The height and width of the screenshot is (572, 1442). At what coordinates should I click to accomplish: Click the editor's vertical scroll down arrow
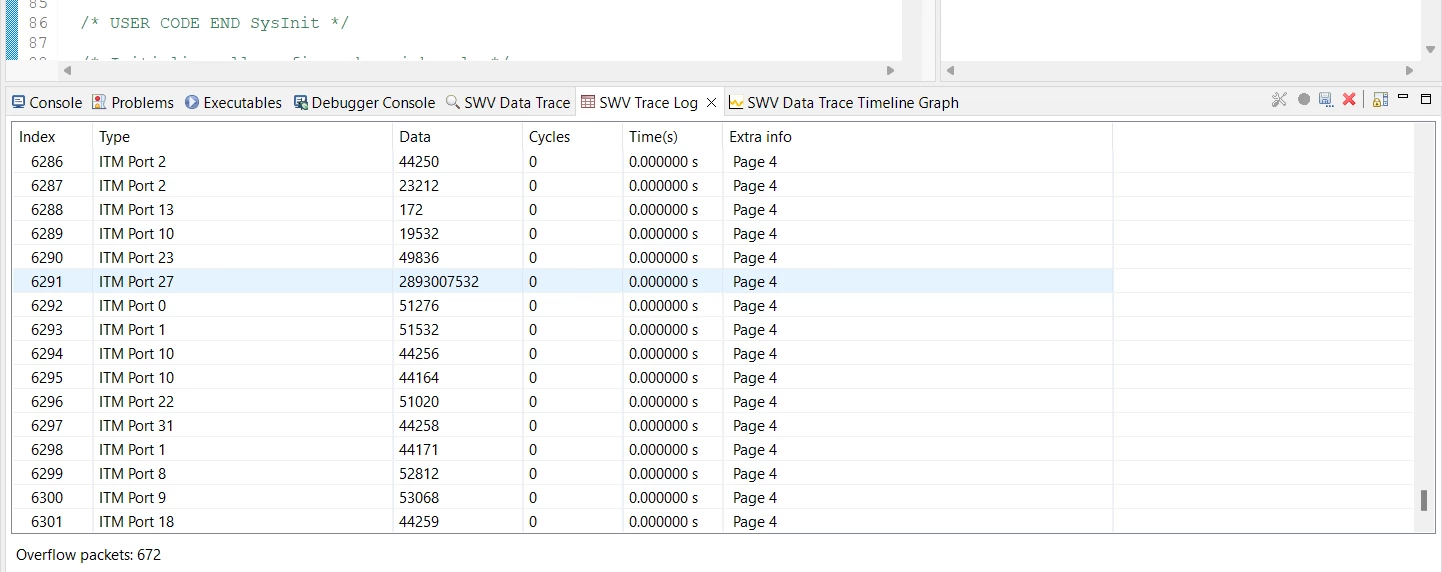[1428, 49]
